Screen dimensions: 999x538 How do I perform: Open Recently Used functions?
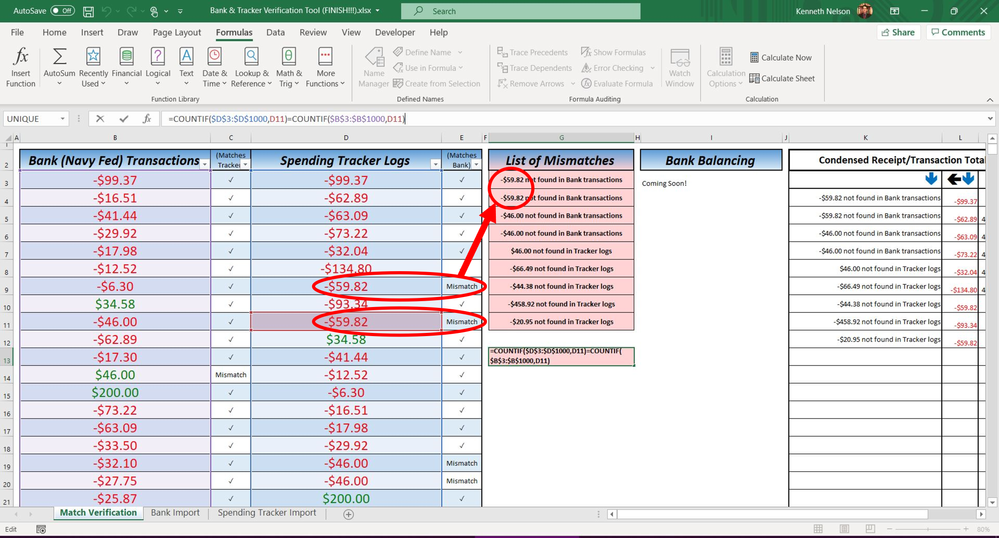click(x=94, y=67)
